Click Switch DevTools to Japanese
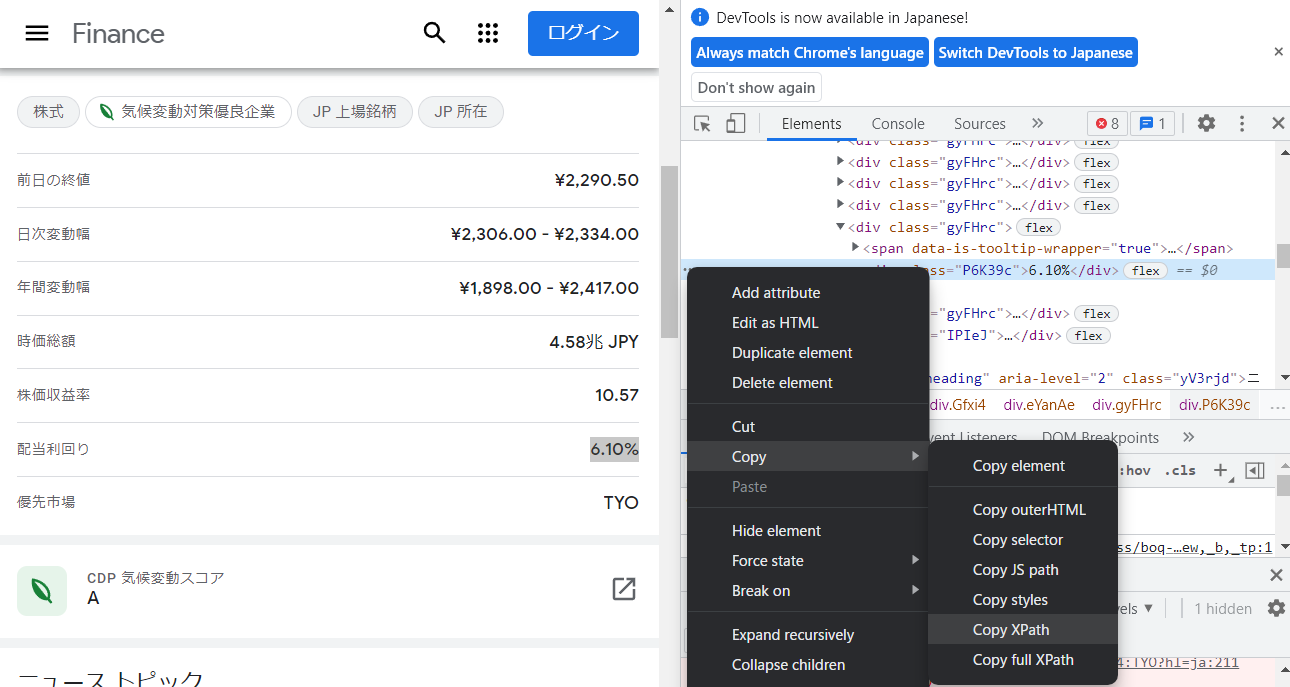Viewport: 1290px width, 687px height. point(1035,53)
